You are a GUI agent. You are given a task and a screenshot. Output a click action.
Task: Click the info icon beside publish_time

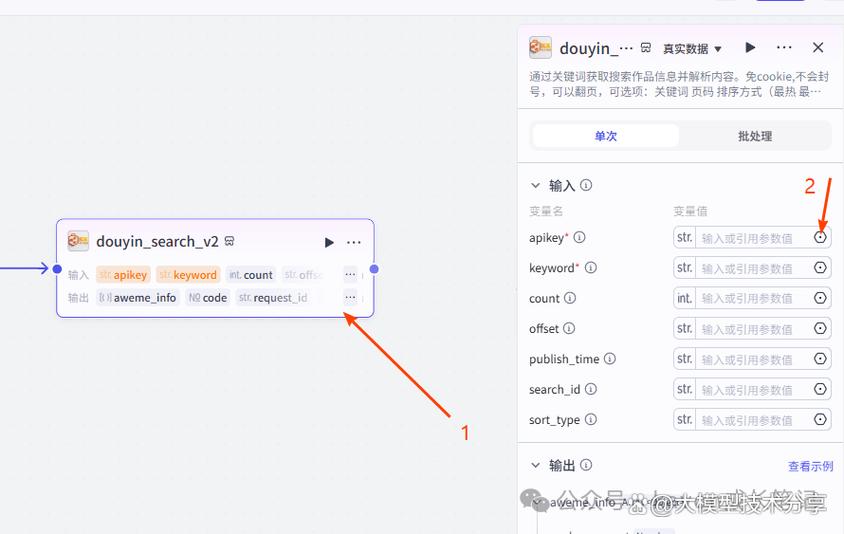click(609, 359)
